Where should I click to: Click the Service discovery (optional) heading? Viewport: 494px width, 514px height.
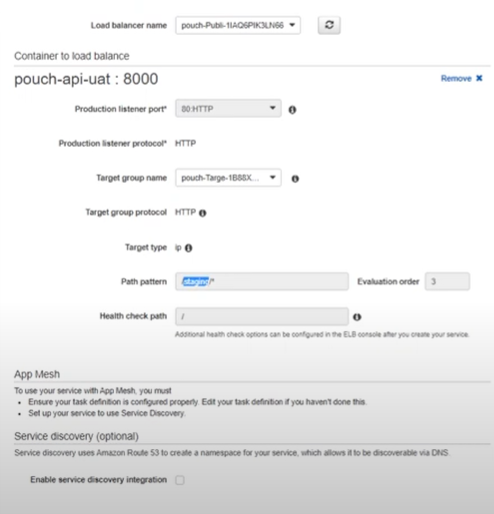click(x=76, y=436)
